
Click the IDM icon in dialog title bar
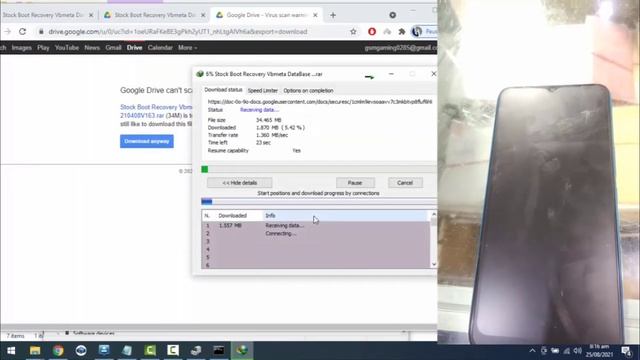tap(200, 74)
